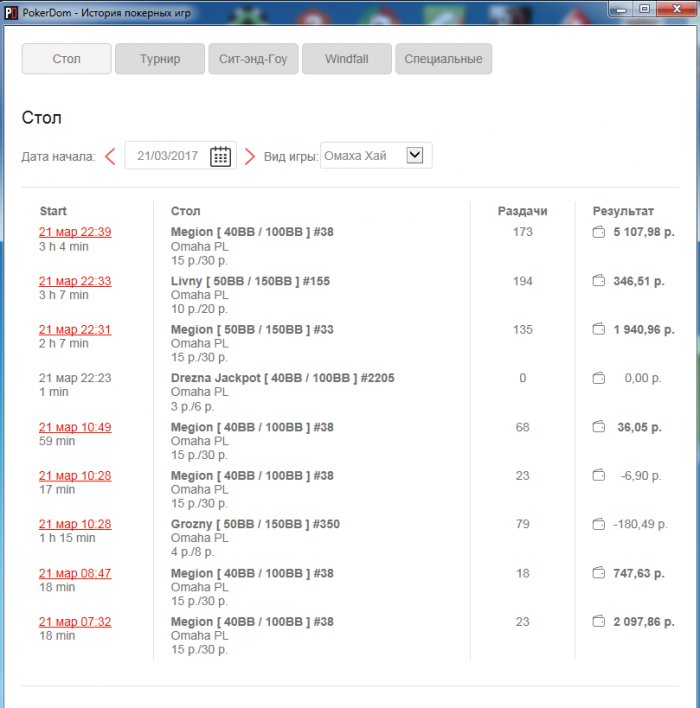Click result value 346,51 р.

639,281
